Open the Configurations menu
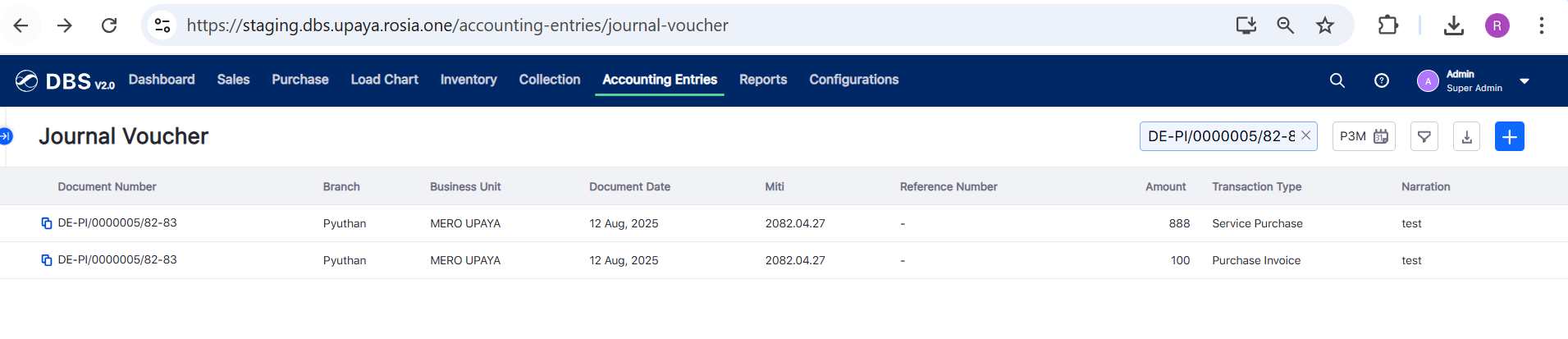 pyautogui.click(x=853, y=80)
